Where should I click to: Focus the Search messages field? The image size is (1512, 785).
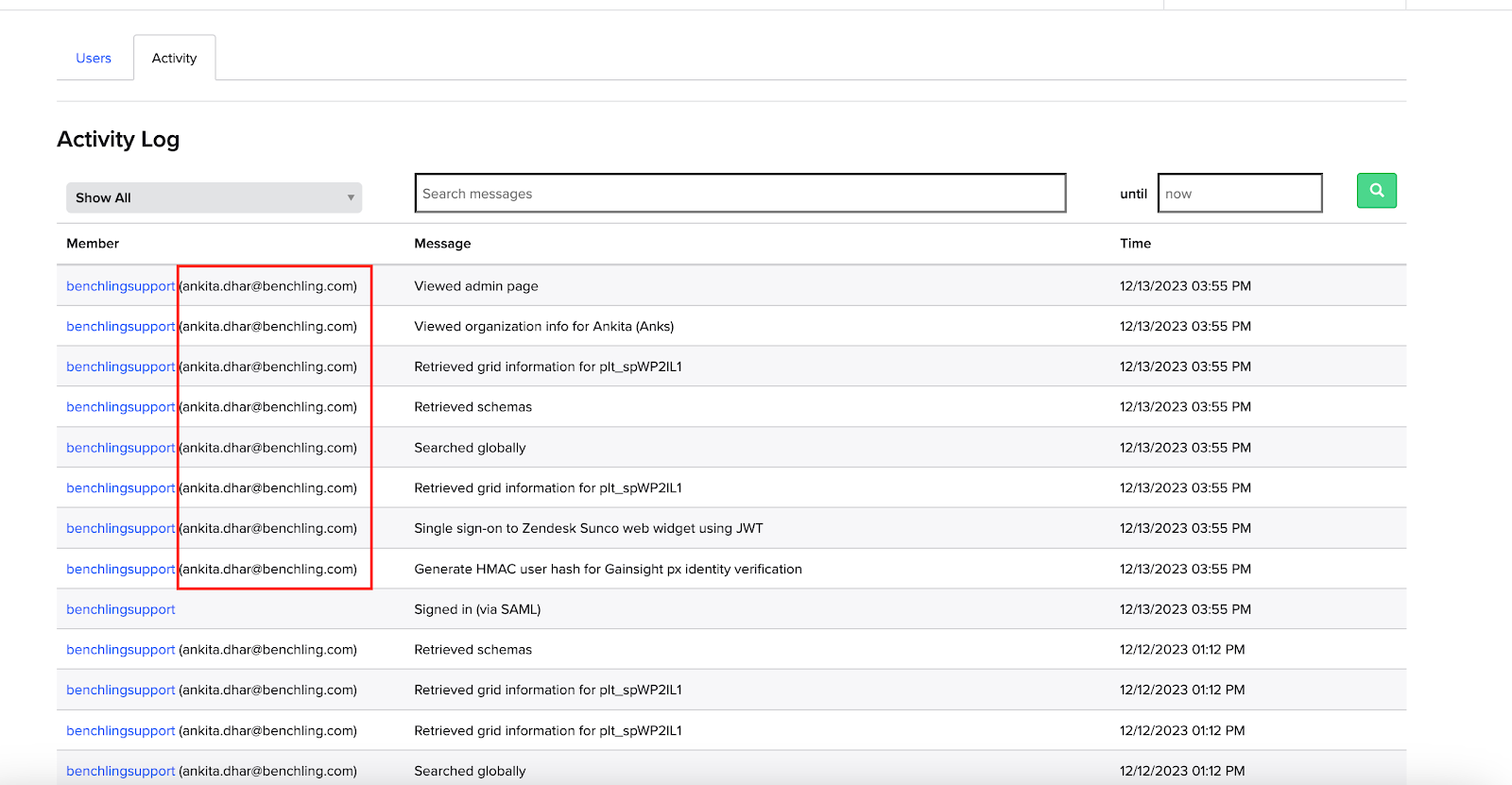740,193
